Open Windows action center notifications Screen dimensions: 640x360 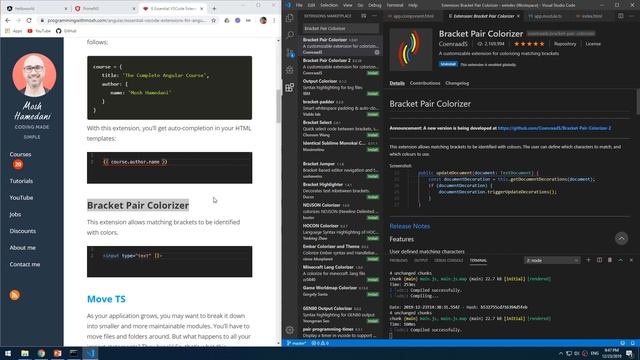629,353
